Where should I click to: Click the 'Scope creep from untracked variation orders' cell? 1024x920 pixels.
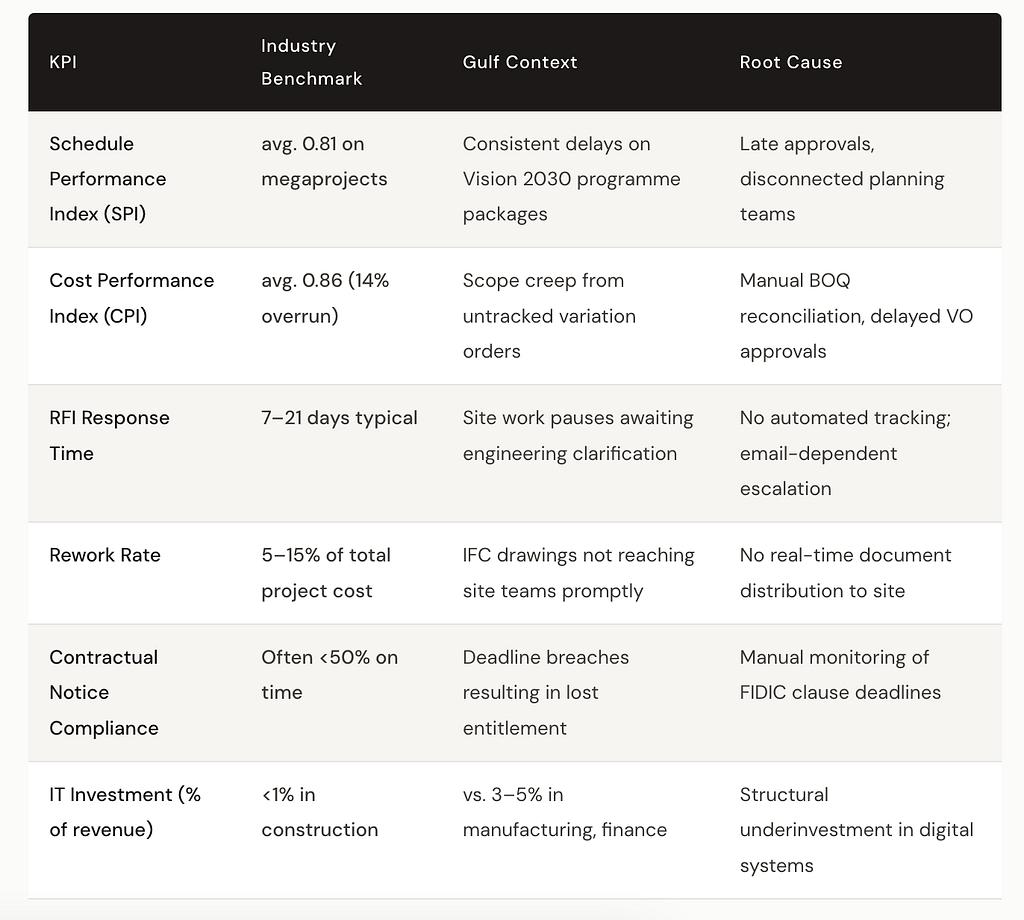point(549,316)
